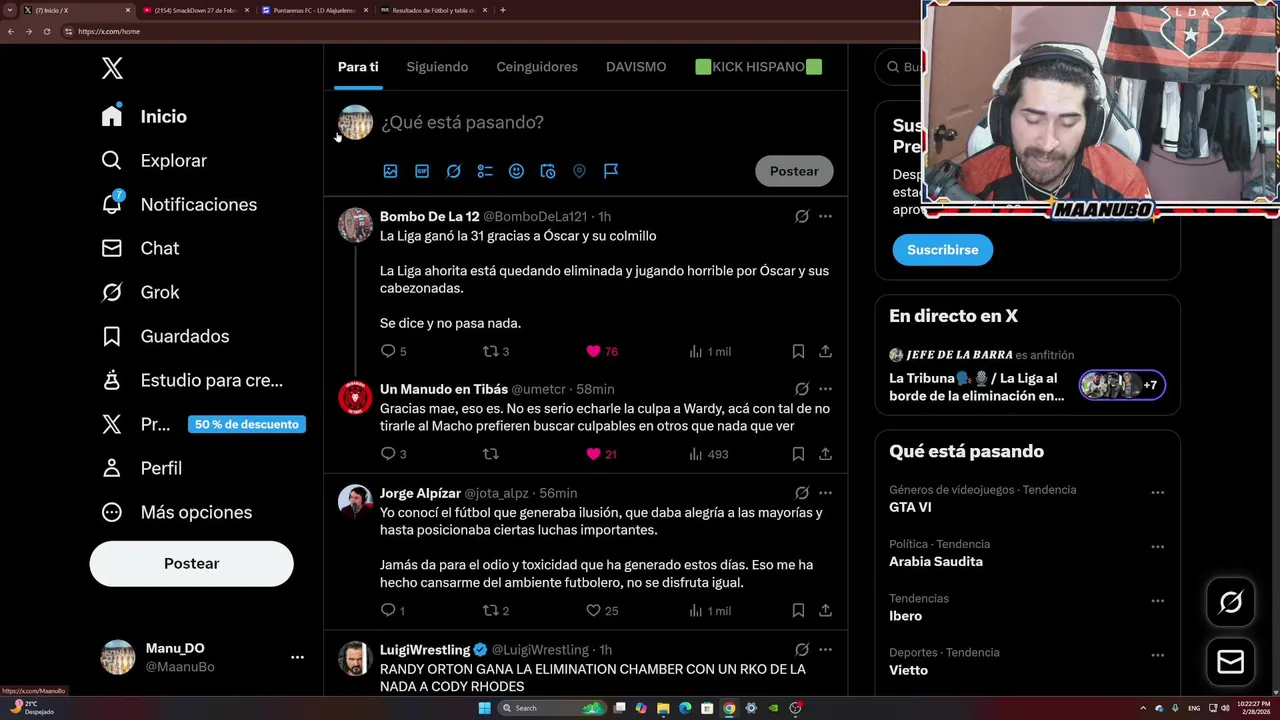1280x720 pixels.
Task: Open Windows Start menu
Action: click(x=484, y=708)
